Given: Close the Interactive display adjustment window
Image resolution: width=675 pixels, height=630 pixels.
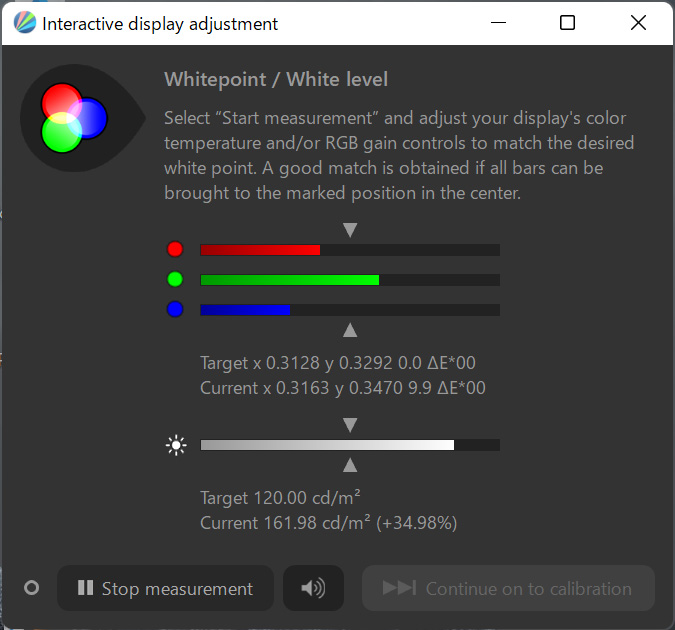Looking at the screenshot, I should 638,23.
